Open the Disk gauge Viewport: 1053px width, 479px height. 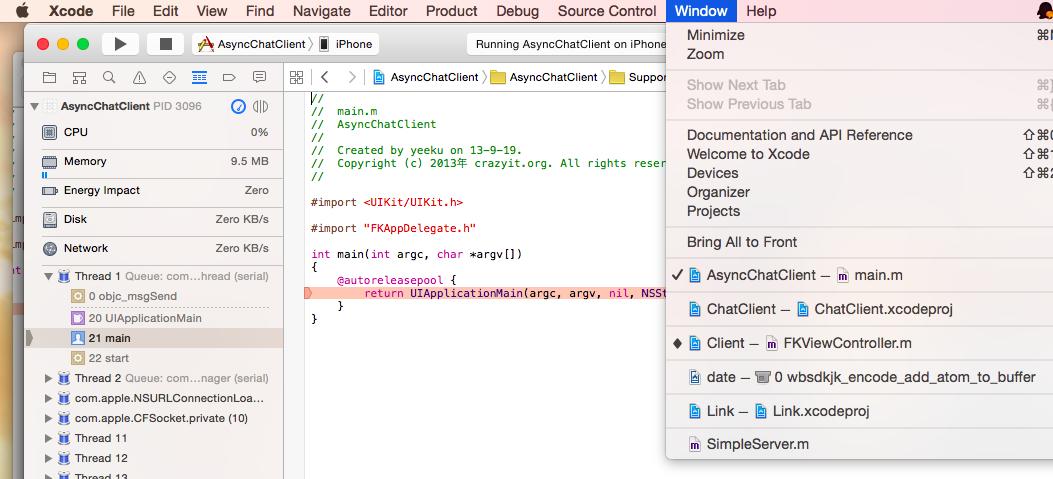(155, 220)
